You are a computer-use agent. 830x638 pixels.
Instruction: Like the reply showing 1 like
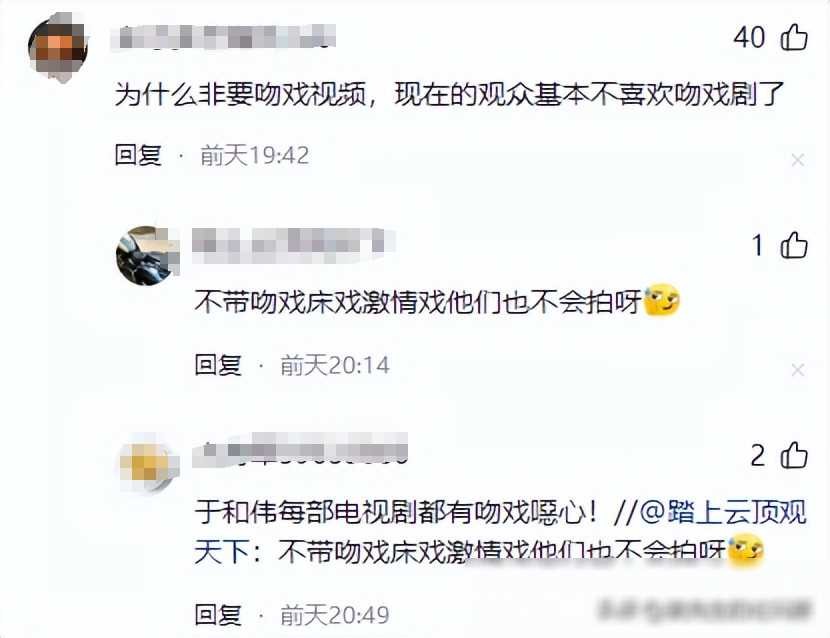[x=794, y=246]
